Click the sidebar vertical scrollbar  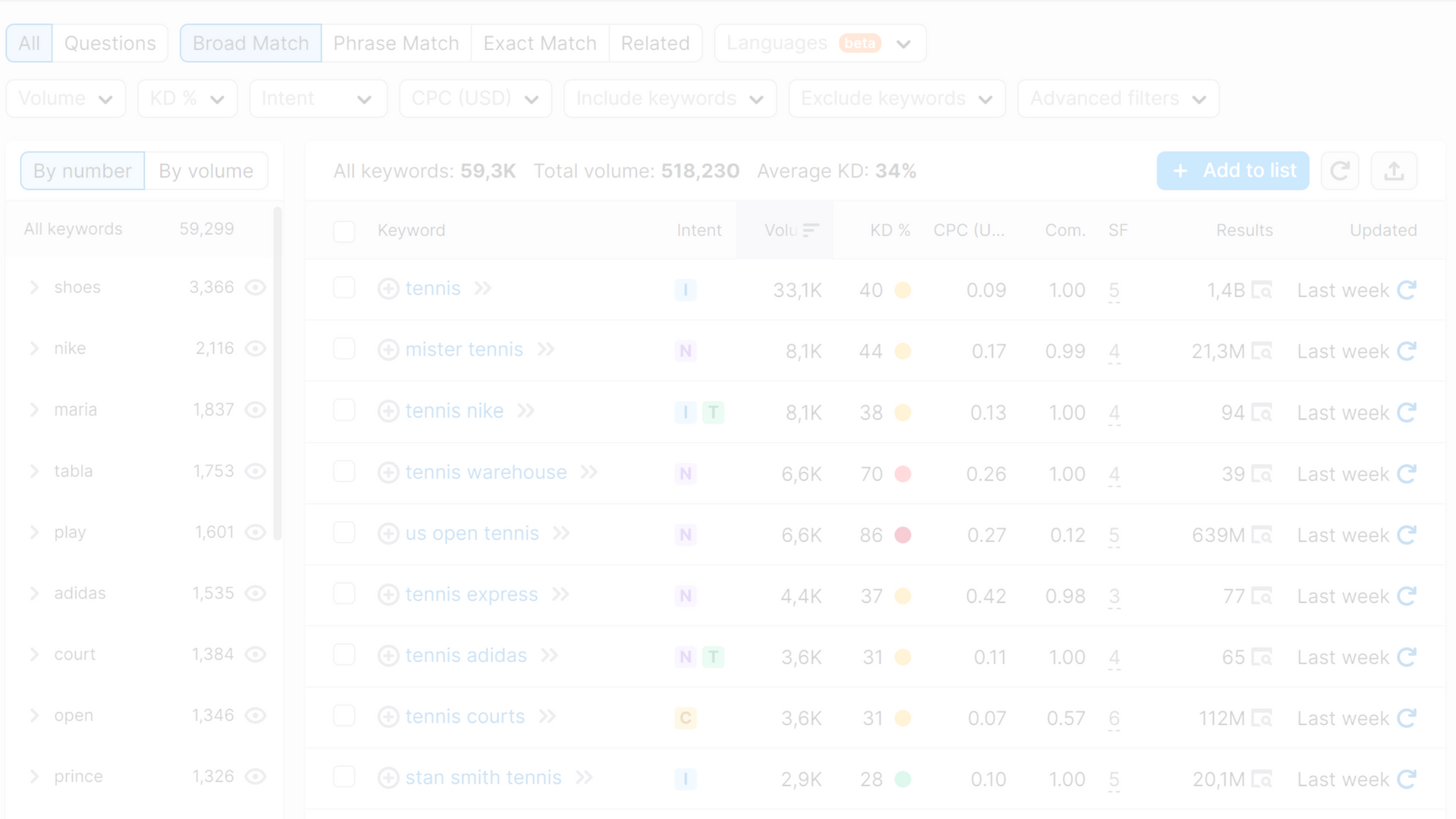[x=278, y=373]
